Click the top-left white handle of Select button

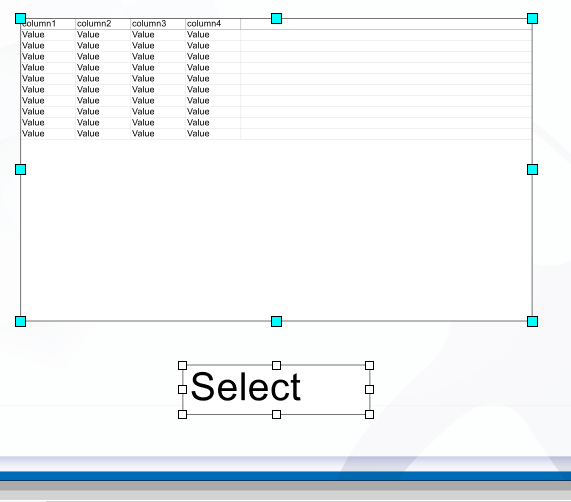click(x=182, y=365)
